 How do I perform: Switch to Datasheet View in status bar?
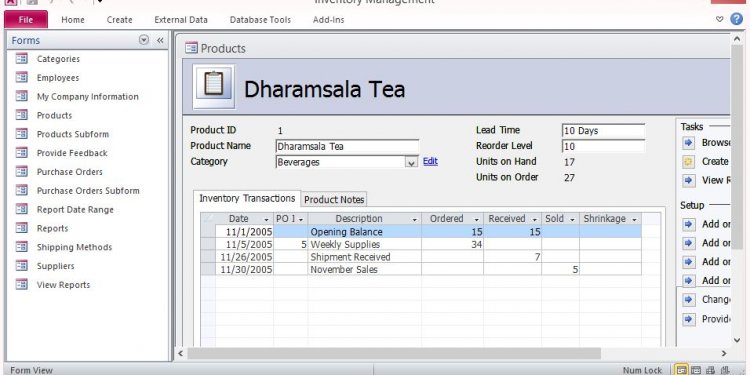point(696,370)
